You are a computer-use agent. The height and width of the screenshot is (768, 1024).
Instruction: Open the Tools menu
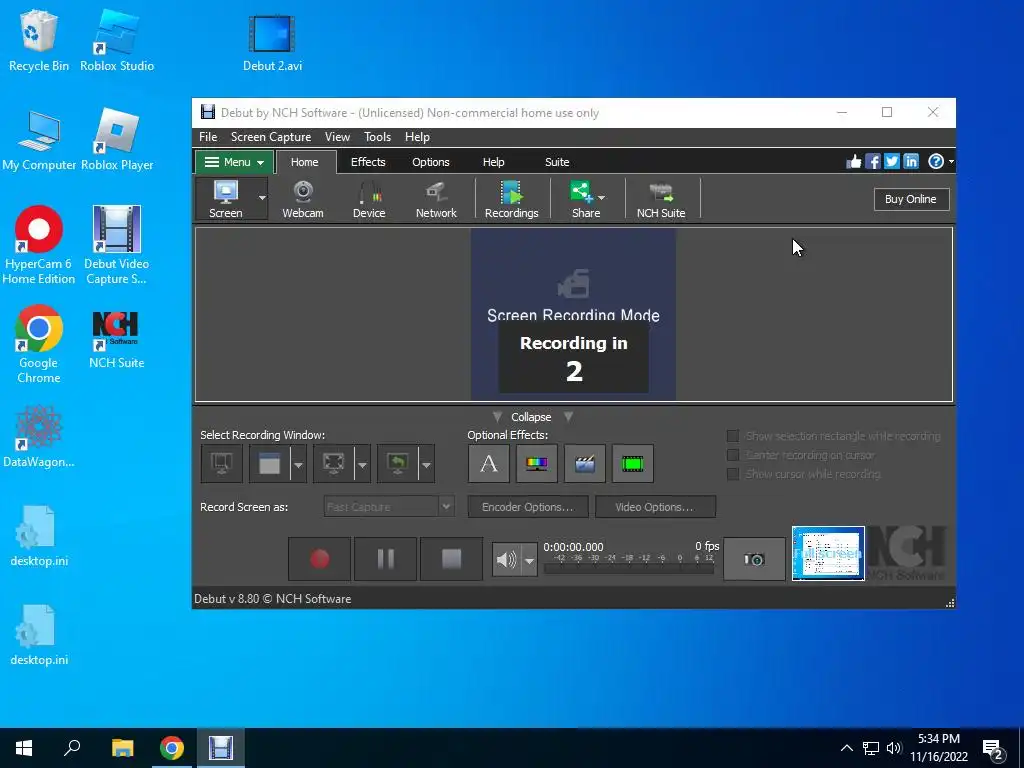(x=377, y=137)
